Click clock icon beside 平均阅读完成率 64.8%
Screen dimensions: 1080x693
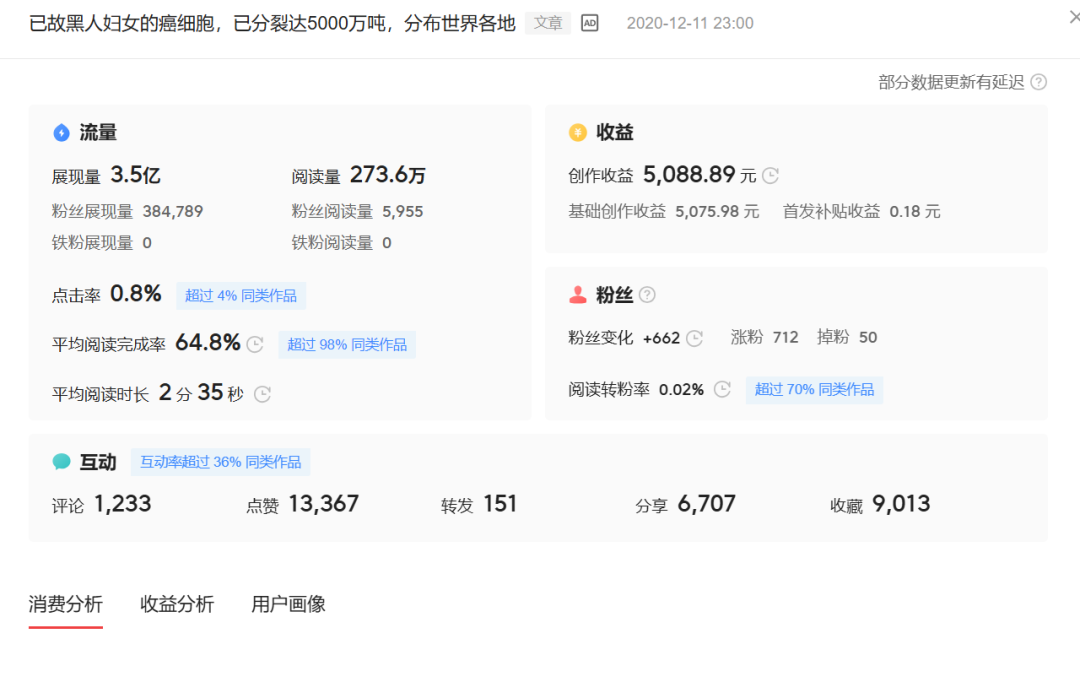[x=255, y=344]
